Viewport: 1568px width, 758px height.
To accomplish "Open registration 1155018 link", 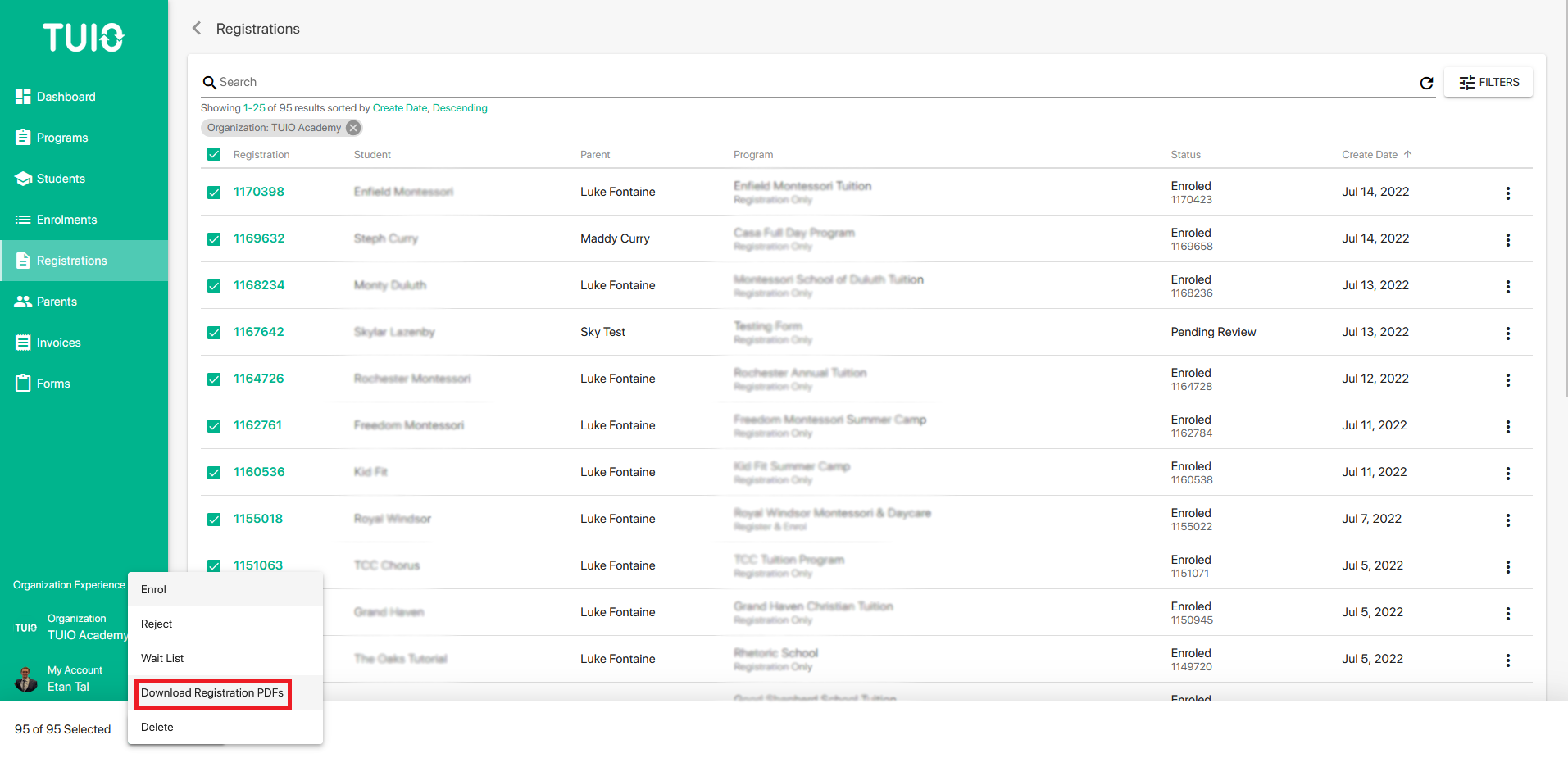I will [258, 519].
